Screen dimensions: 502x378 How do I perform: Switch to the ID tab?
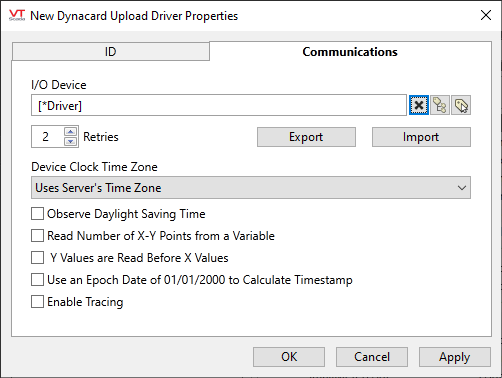point(111,52)
